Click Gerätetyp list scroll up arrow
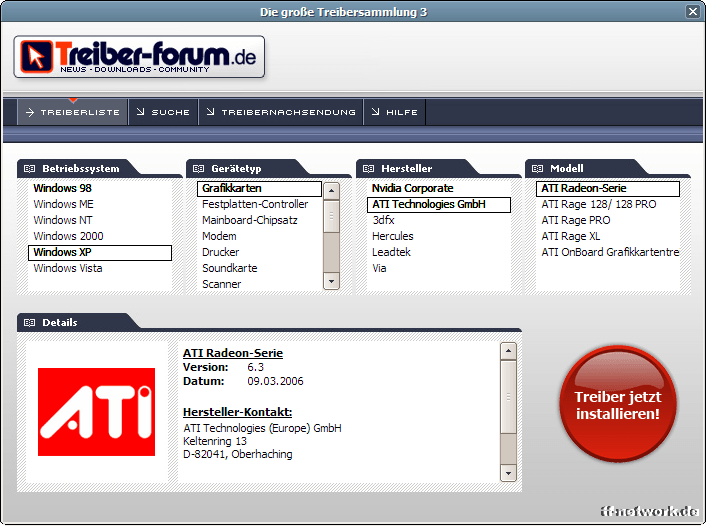Screen dimensions: 706x526 (331, 190)
